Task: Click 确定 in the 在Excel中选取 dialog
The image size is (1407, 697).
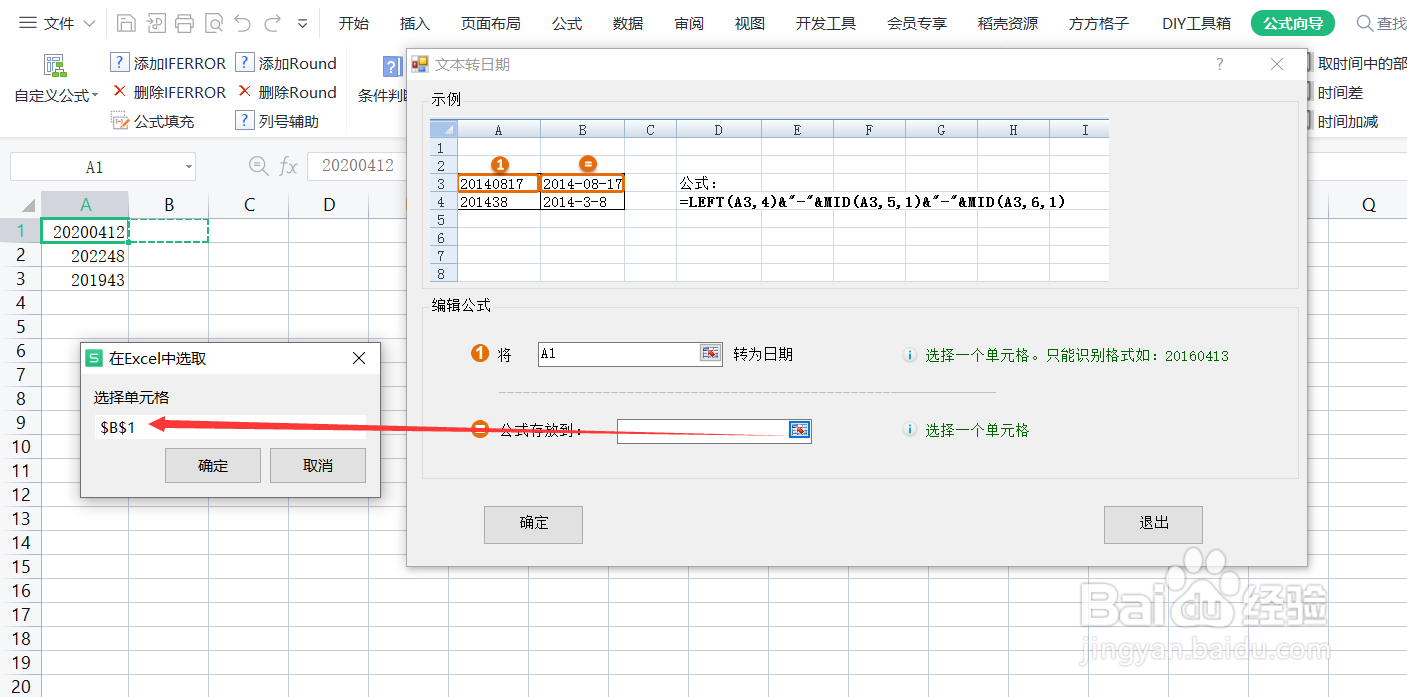Action: [213, 466]
